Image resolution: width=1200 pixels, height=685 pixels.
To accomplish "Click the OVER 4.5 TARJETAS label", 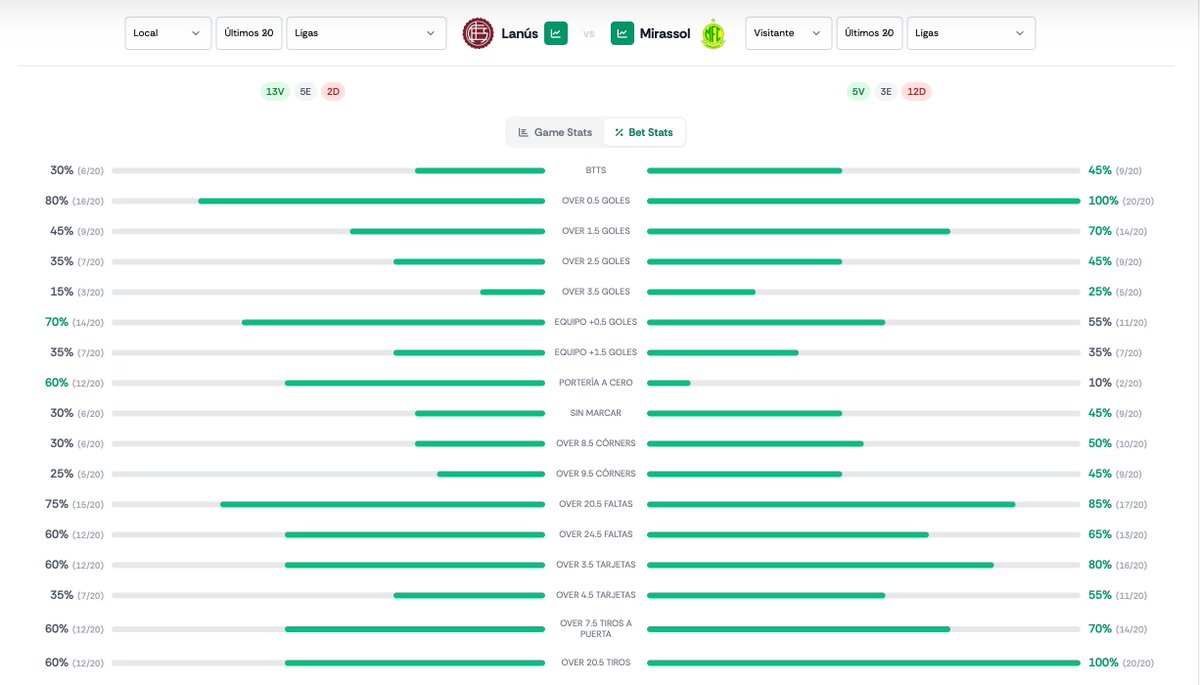I will pyautogui.click(x=596, y=595).
